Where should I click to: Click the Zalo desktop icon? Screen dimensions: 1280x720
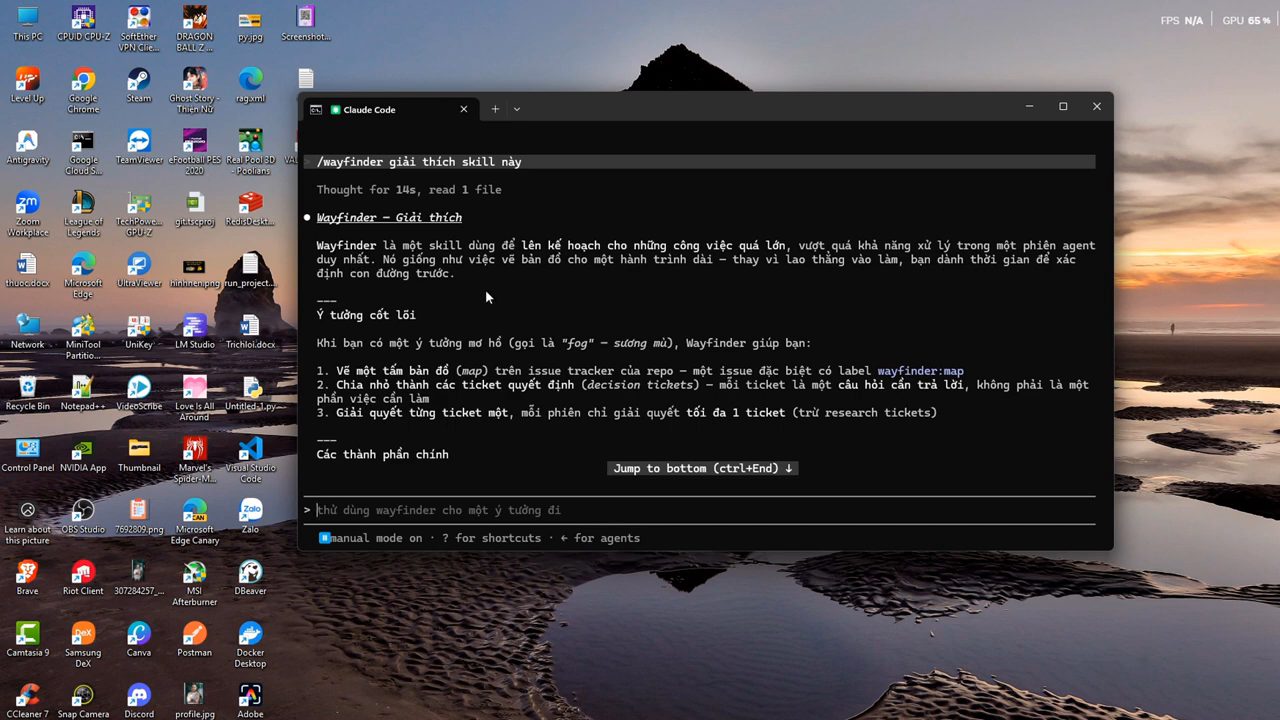(250, 516)
